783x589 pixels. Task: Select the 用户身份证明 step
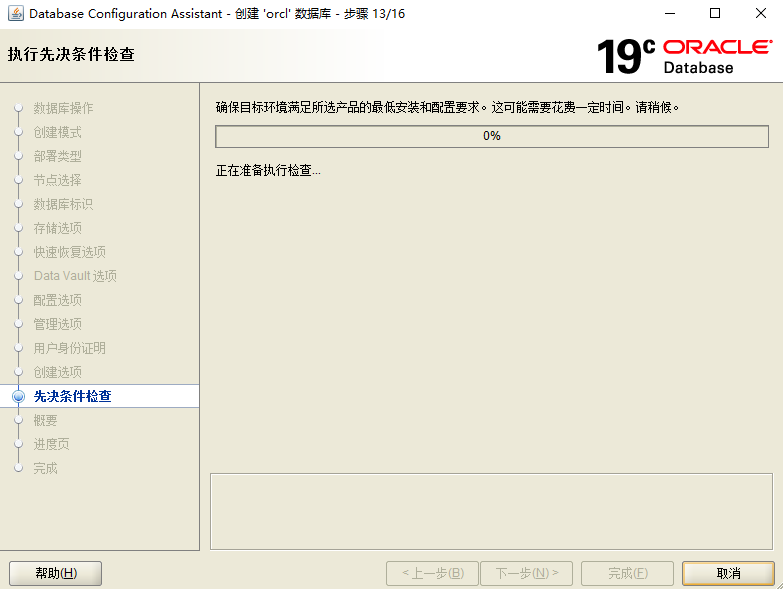click(69, 348)
